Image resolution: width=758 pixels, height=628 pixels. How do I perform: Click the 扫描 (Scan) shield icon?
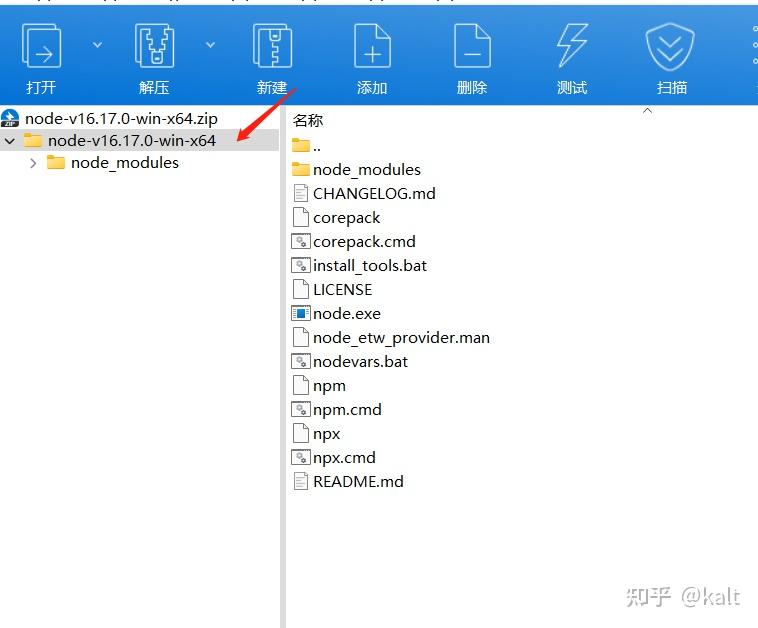[x=670, y=46]
